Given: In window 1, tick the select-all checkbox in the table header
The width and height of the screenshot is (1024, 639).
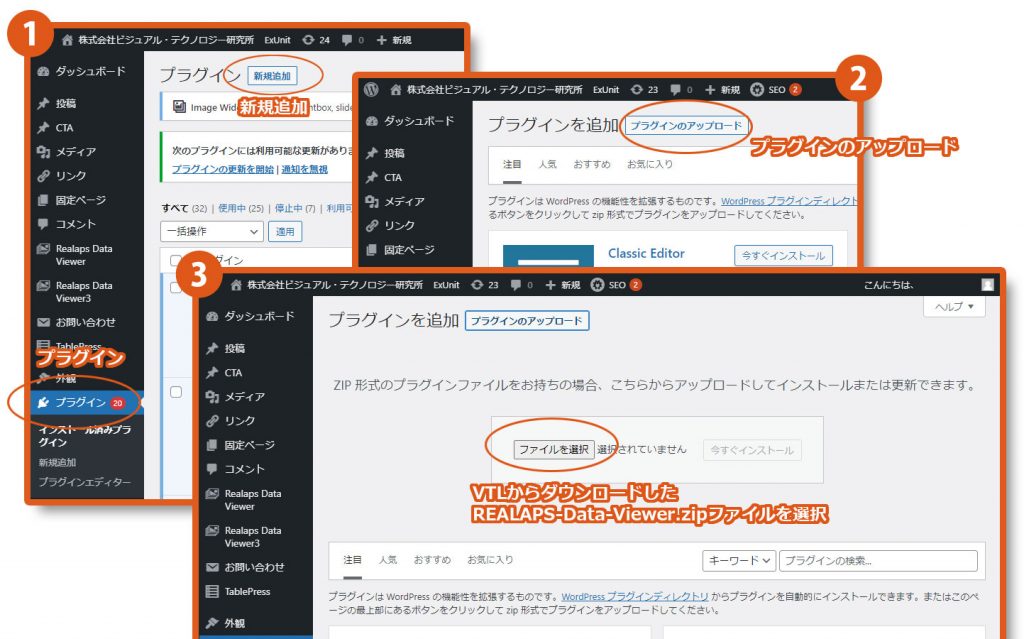Looking at the screenshot, I should click(176, 261).
